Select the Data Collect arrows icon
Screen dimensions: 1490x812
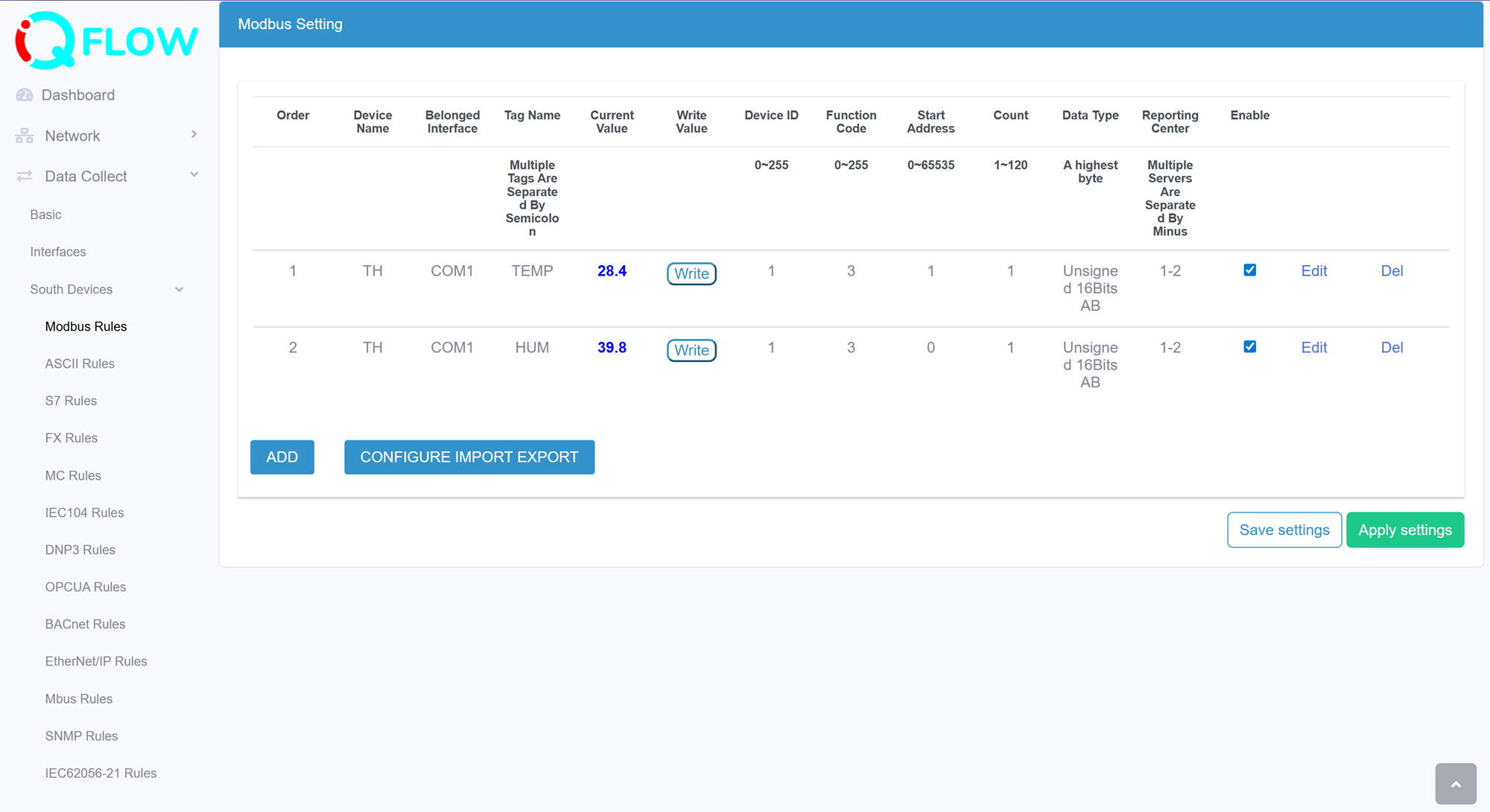pyautogui.click(x=23, y=176)
